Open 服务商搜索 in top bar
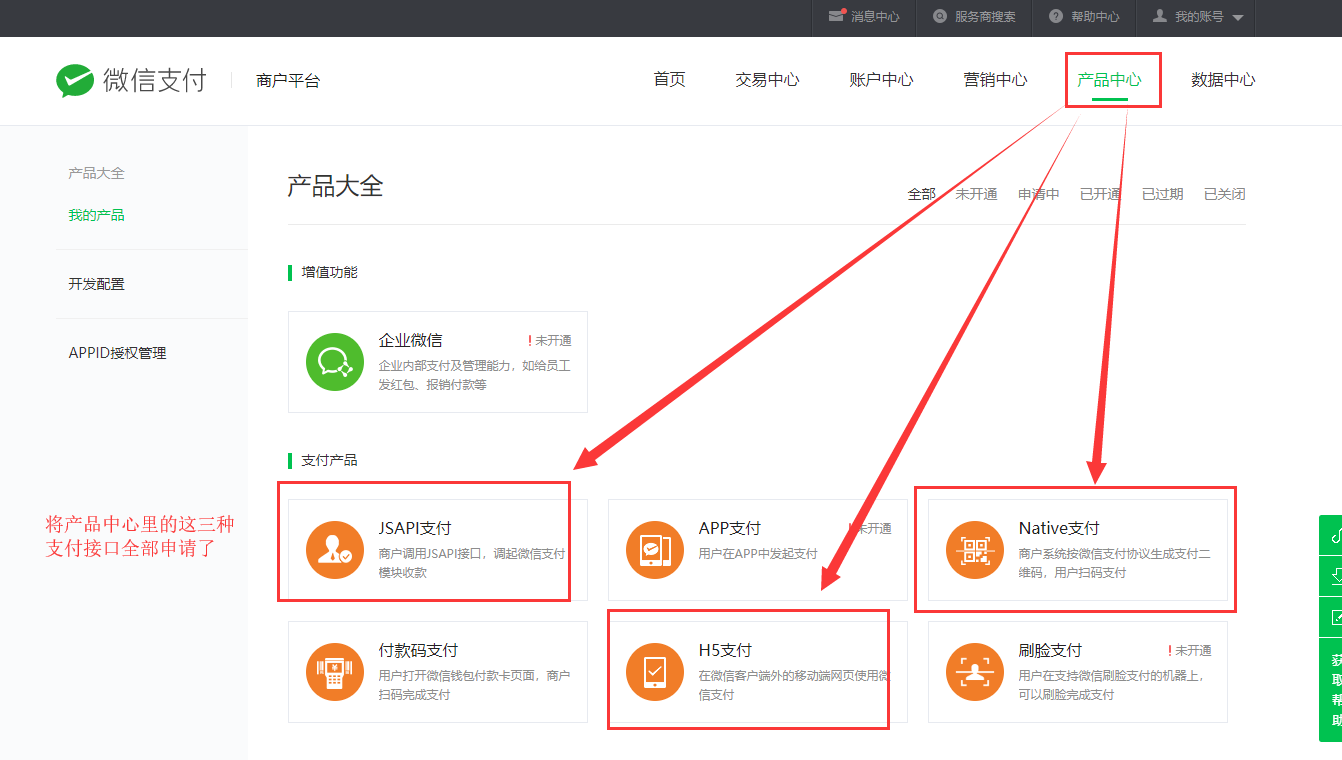Screen dimensions: 1342x760 click(x=974, y=17)
